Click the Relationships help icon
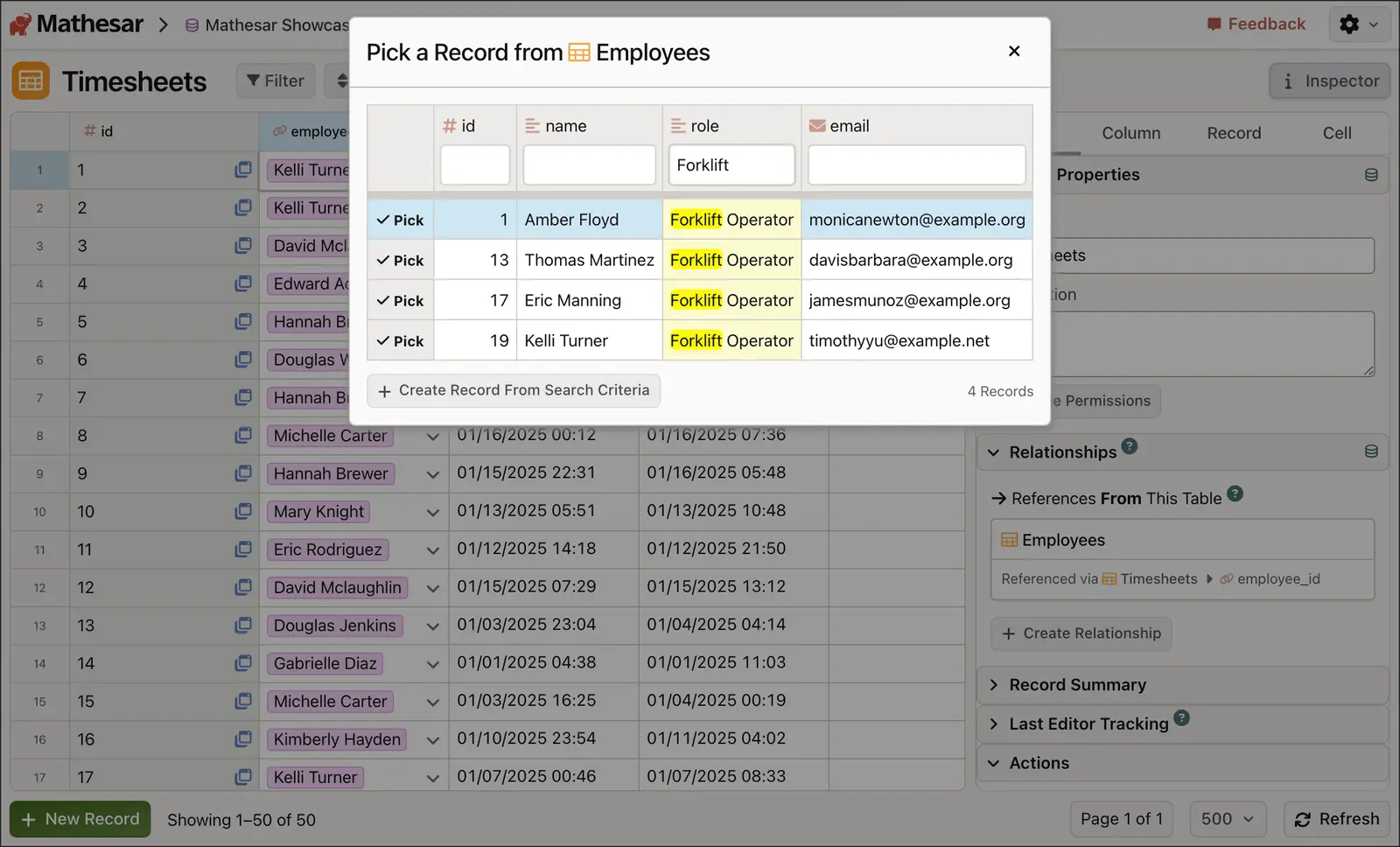Viewport: 1400px width, 847px height. [x=1130, y=446]
